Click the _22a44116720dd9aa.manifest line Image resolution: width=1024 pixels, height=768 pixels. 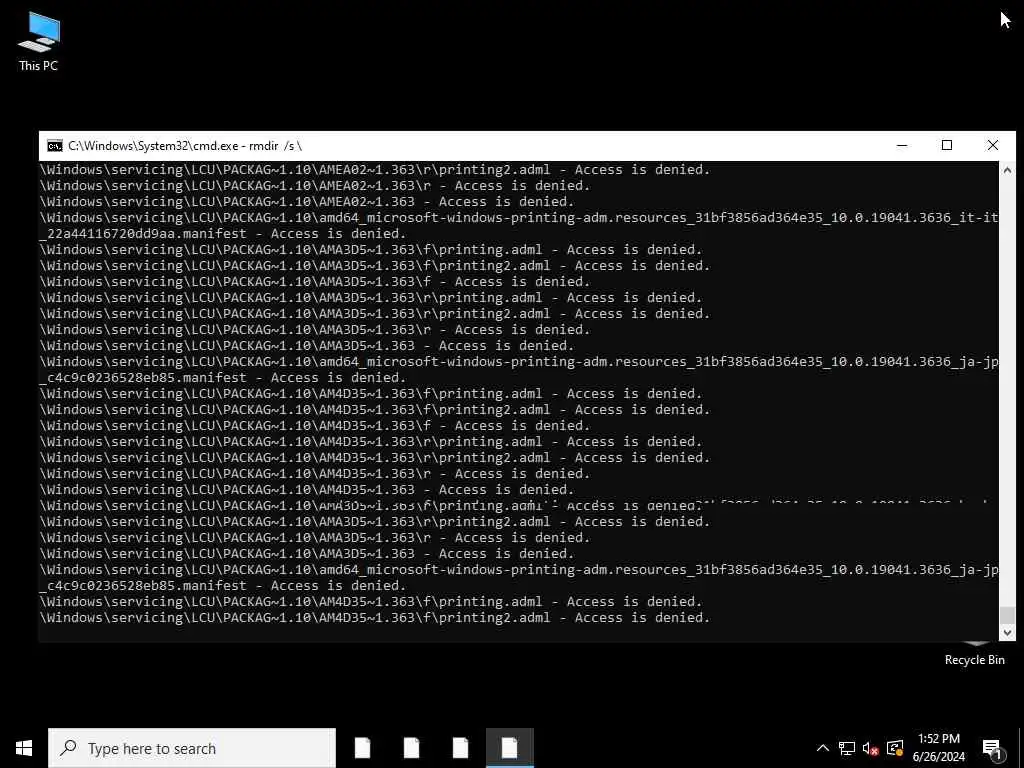pyautogui.click(x=223, y=234)
